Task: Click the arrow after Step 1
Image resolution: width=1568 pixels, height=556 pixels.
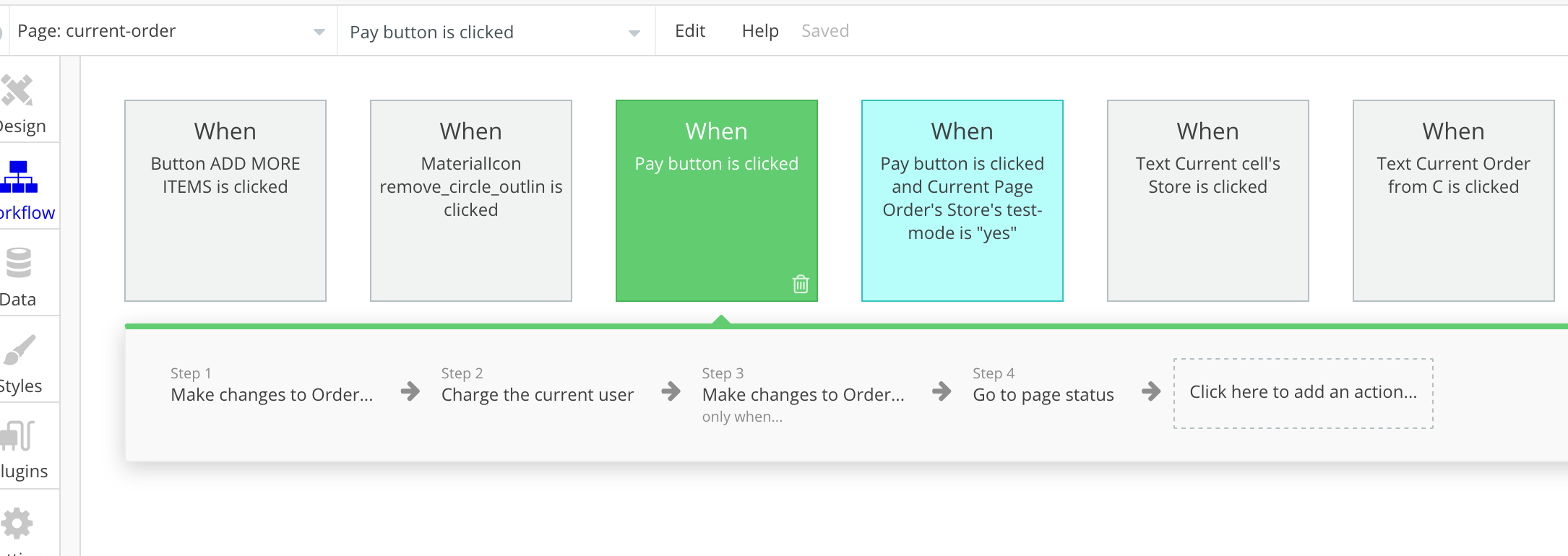Action: (410, 392)
